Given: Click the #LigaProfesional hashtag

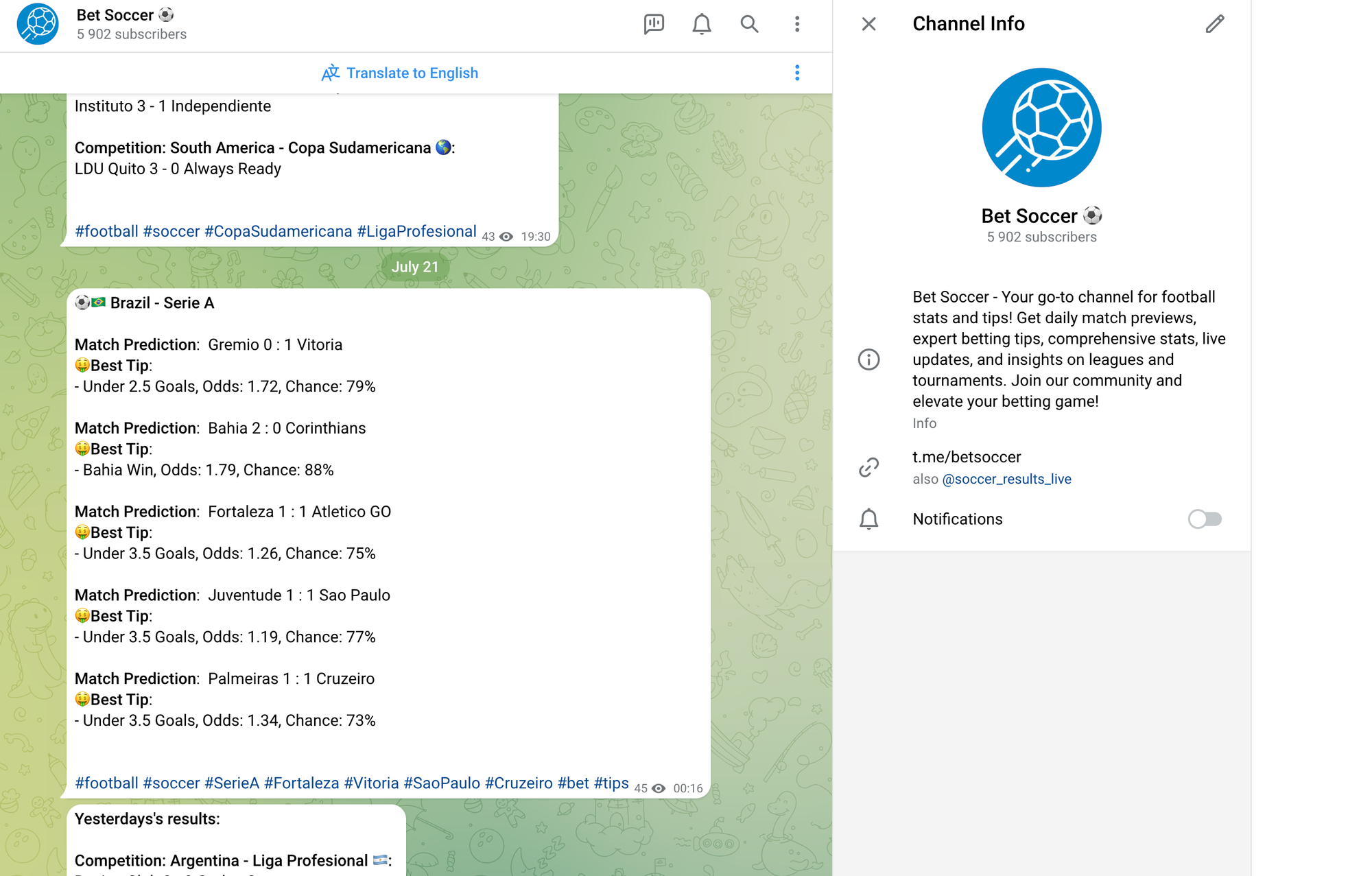Looking at the screenshot, I should (x=416, y=231).
